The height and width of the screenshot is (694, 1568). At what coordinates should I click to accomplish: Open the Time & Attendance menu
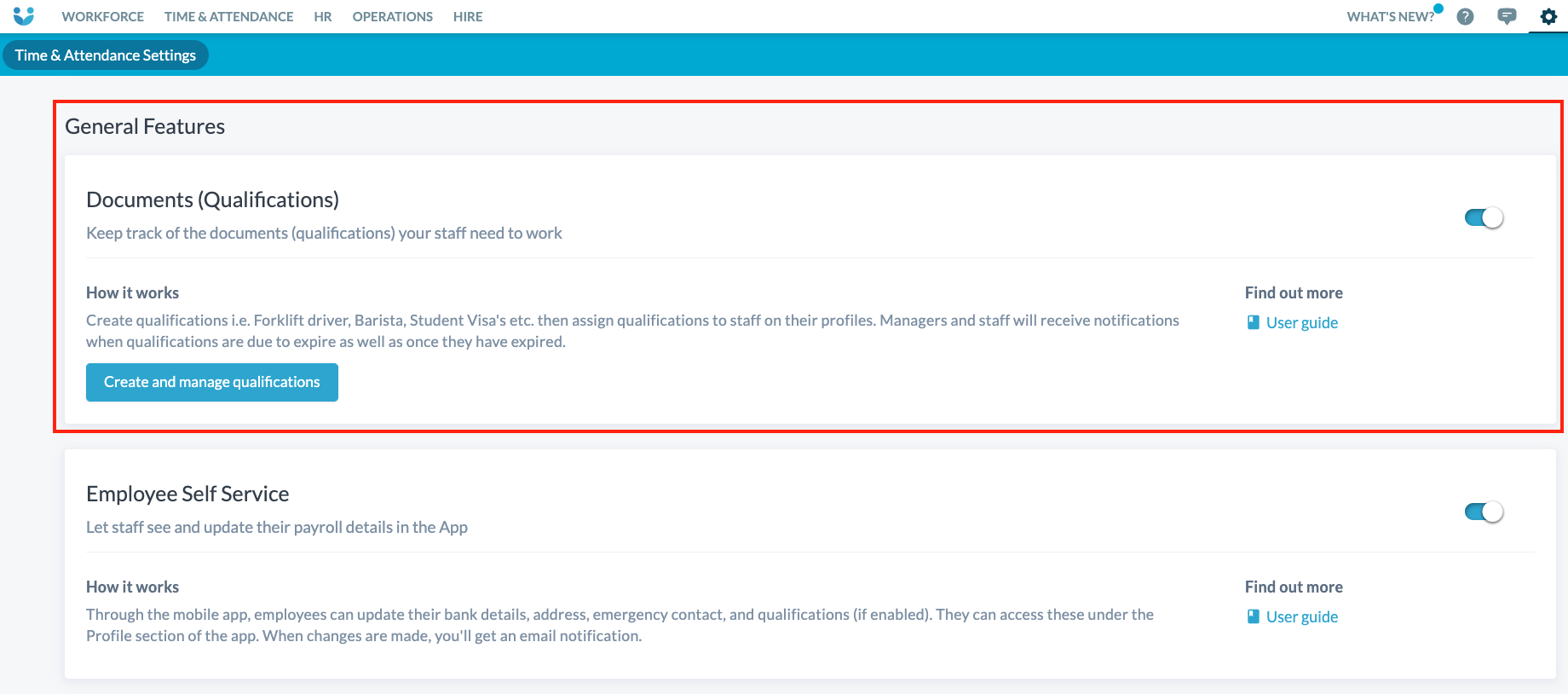click(x=228, y=17)
